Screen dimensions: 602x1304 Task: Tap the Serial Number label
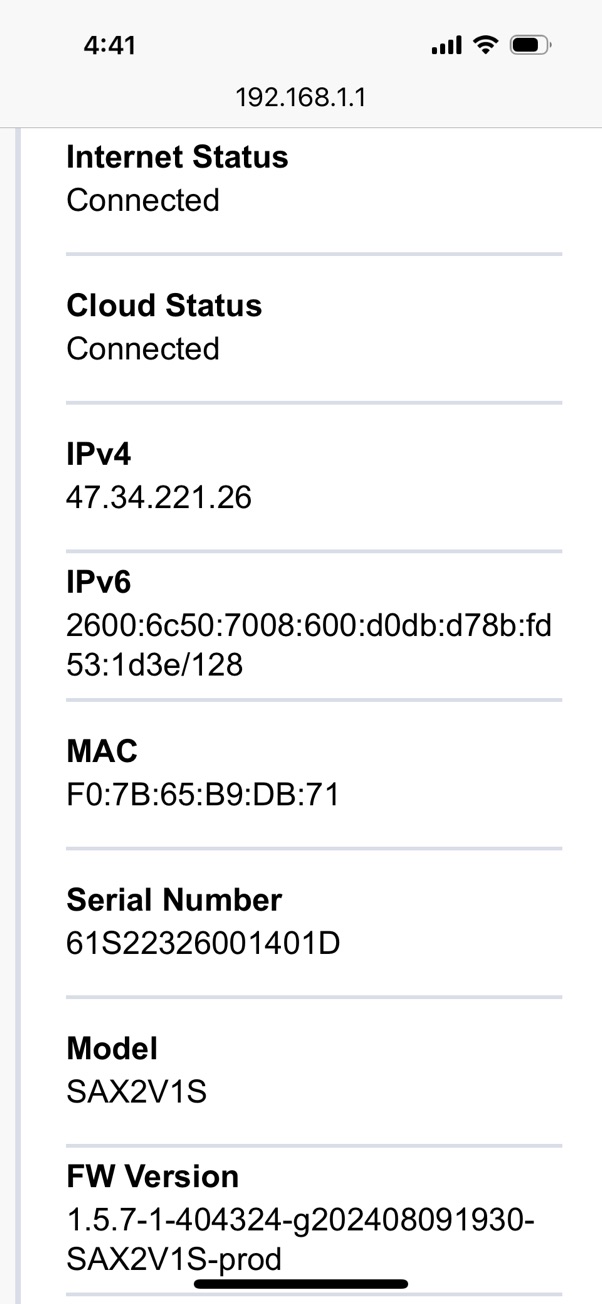click(174, 900)
